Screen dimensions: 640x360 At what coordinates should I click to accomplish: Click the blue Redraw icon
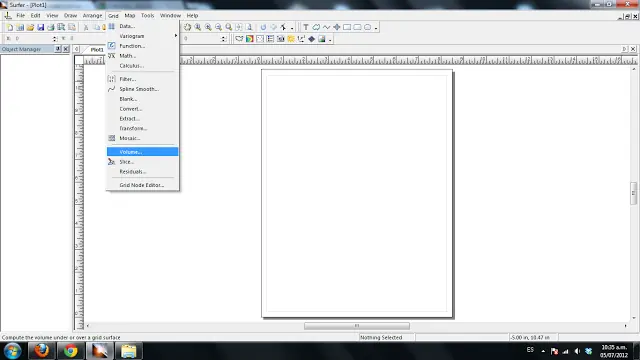pos(263,27)
